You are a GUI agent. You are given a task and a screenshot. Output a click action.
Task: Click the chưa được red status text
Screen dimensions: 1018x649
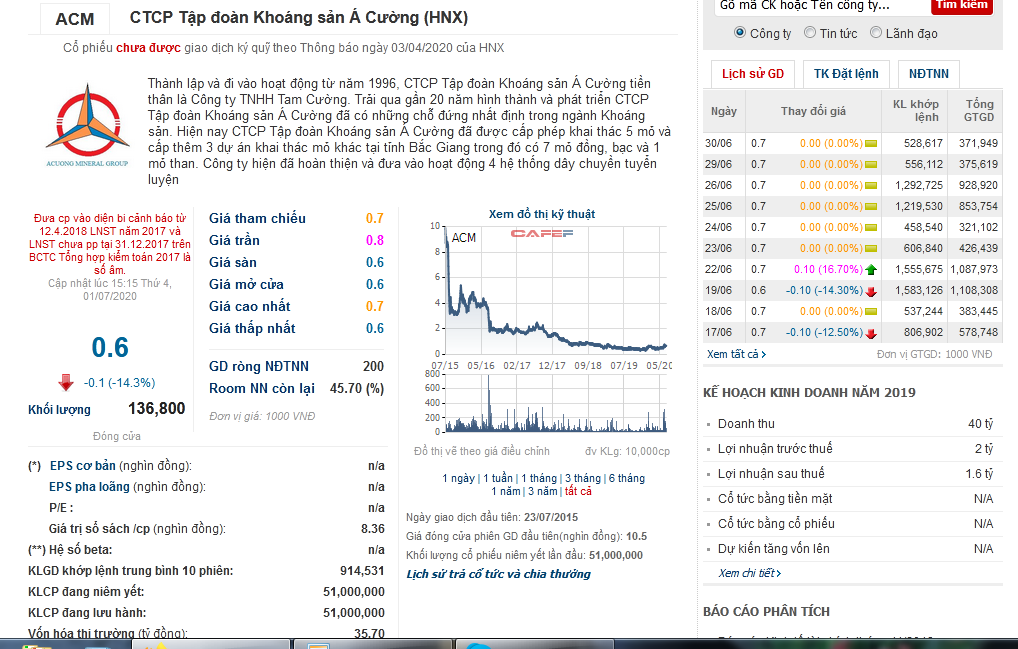coord(148,48)
